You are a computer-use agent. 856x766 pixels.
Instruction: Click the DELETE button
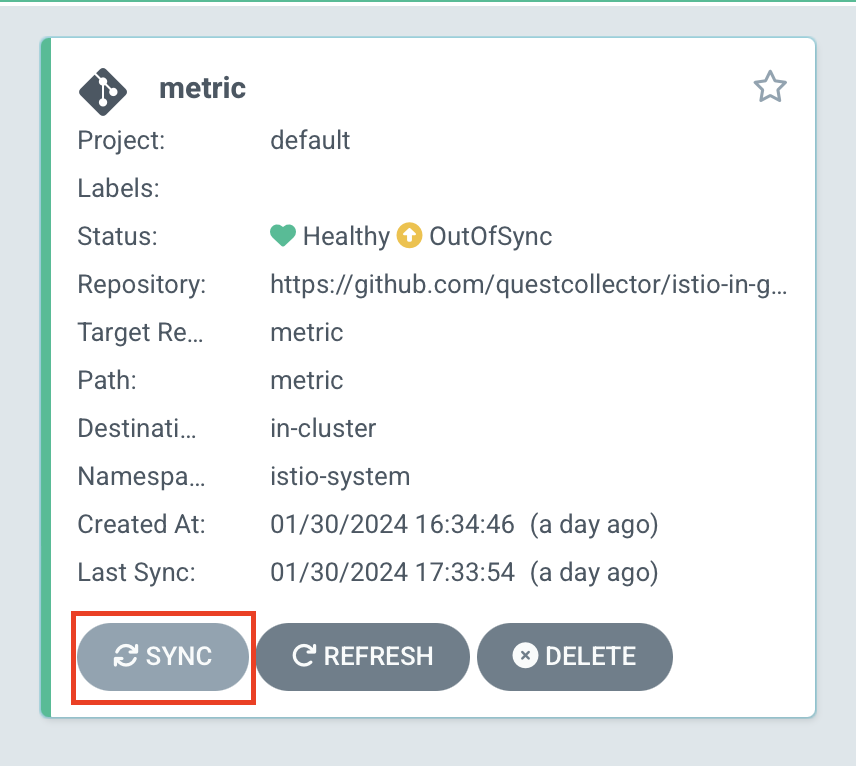[574, 656]
